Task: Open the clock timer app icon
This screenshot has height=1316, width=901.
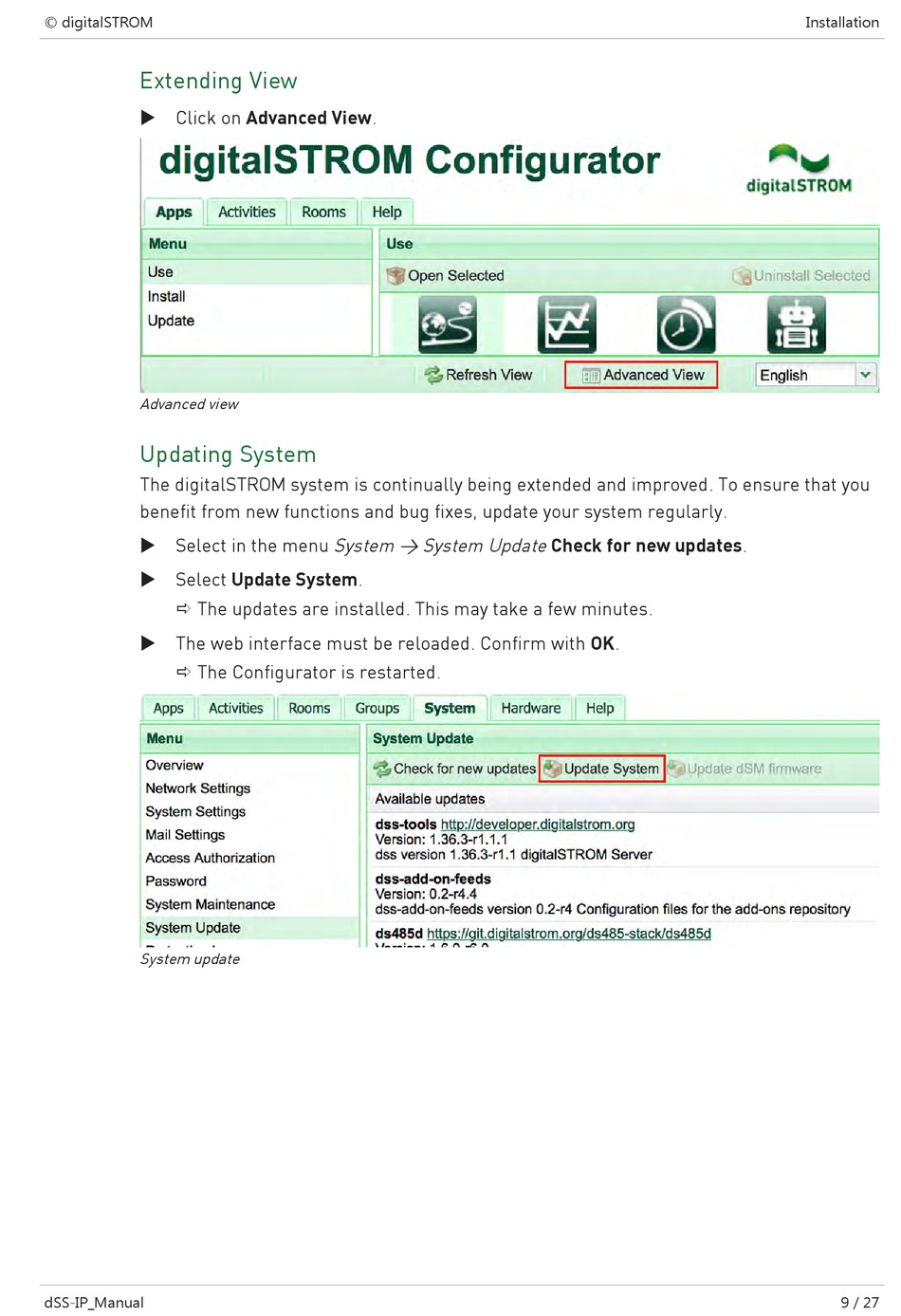Action: point(686,324)
